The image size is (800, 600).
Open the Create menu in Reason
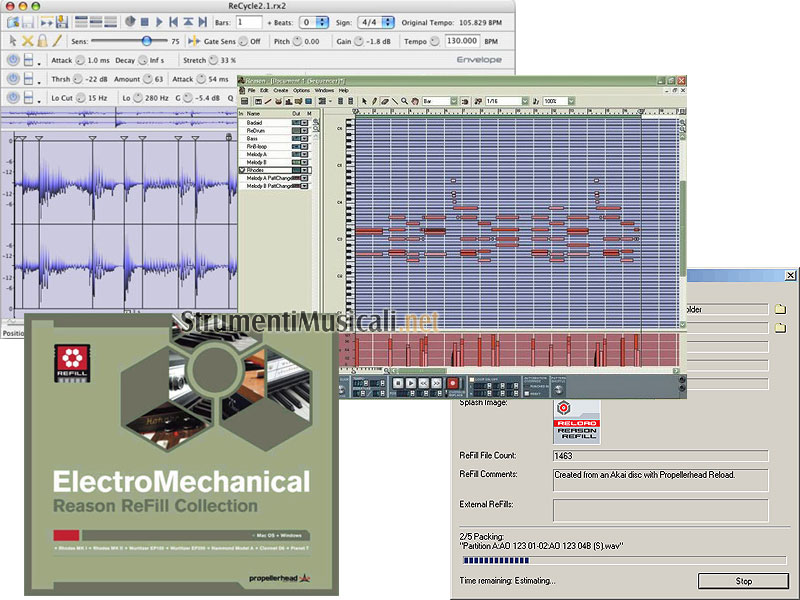point(281,90)
